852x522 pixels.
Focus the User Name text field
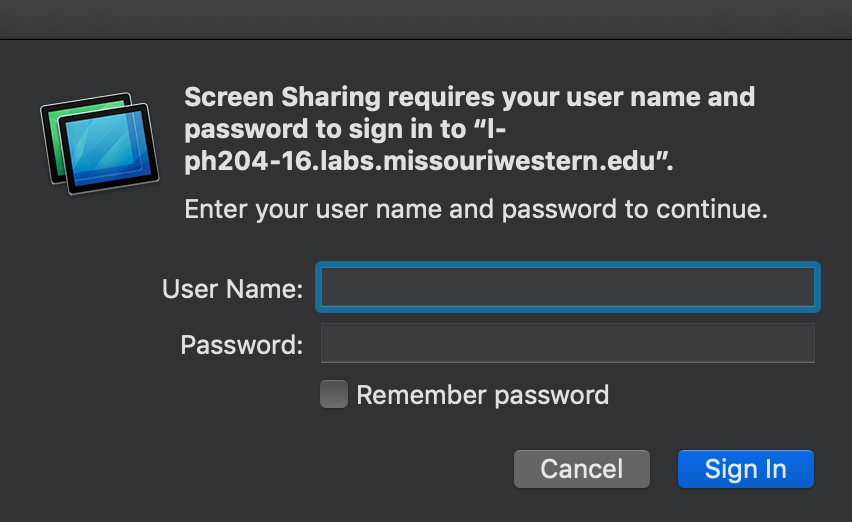click(x=567, y=289)
